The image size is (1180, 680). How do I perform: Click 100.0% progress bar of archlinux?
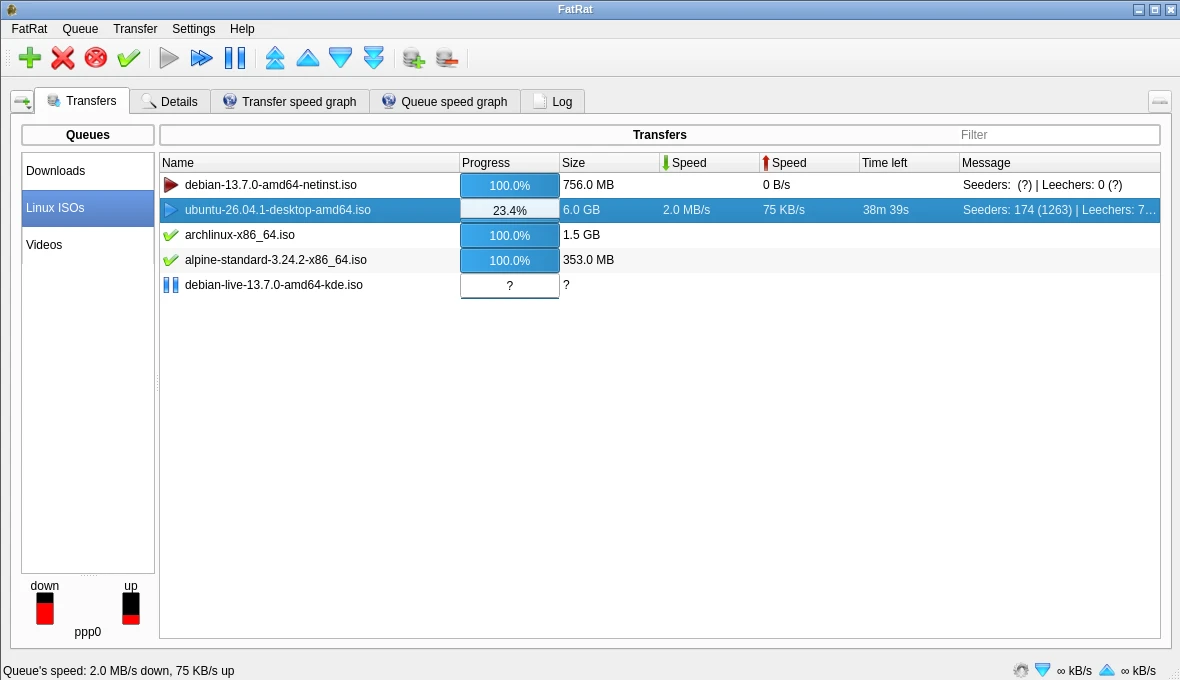coord(509,235)
